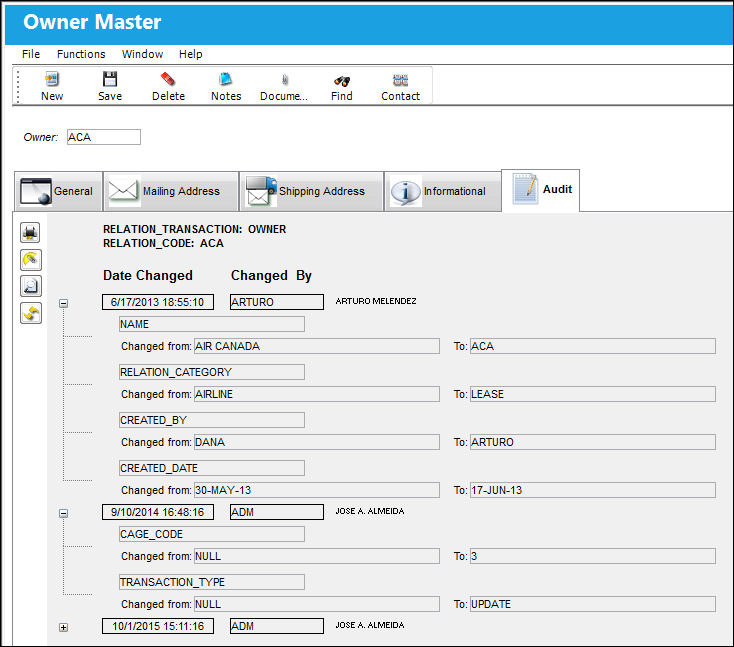Click the Find binoculars icon
This screenshot has height=647, width=734.
(342, 81)
